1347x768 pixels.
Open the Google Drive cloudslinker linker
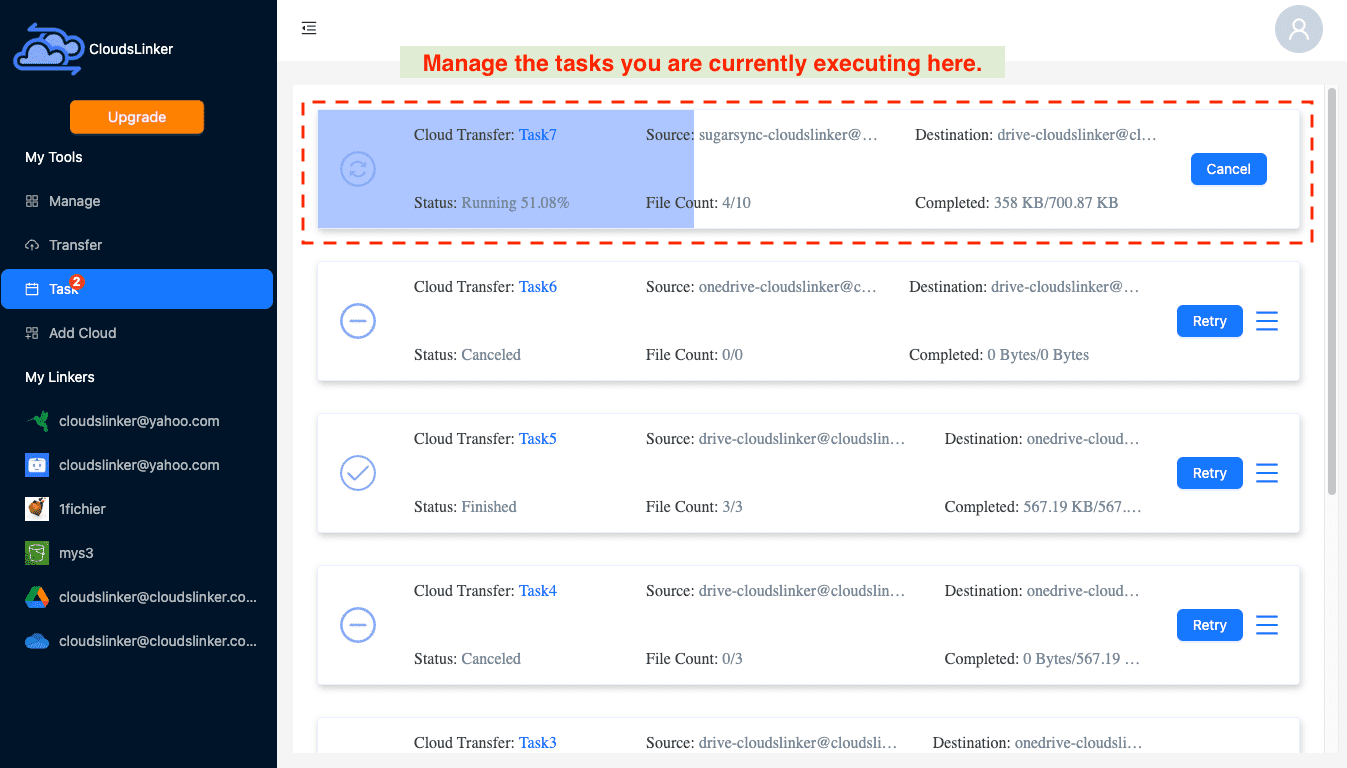[x=137, y=597]
